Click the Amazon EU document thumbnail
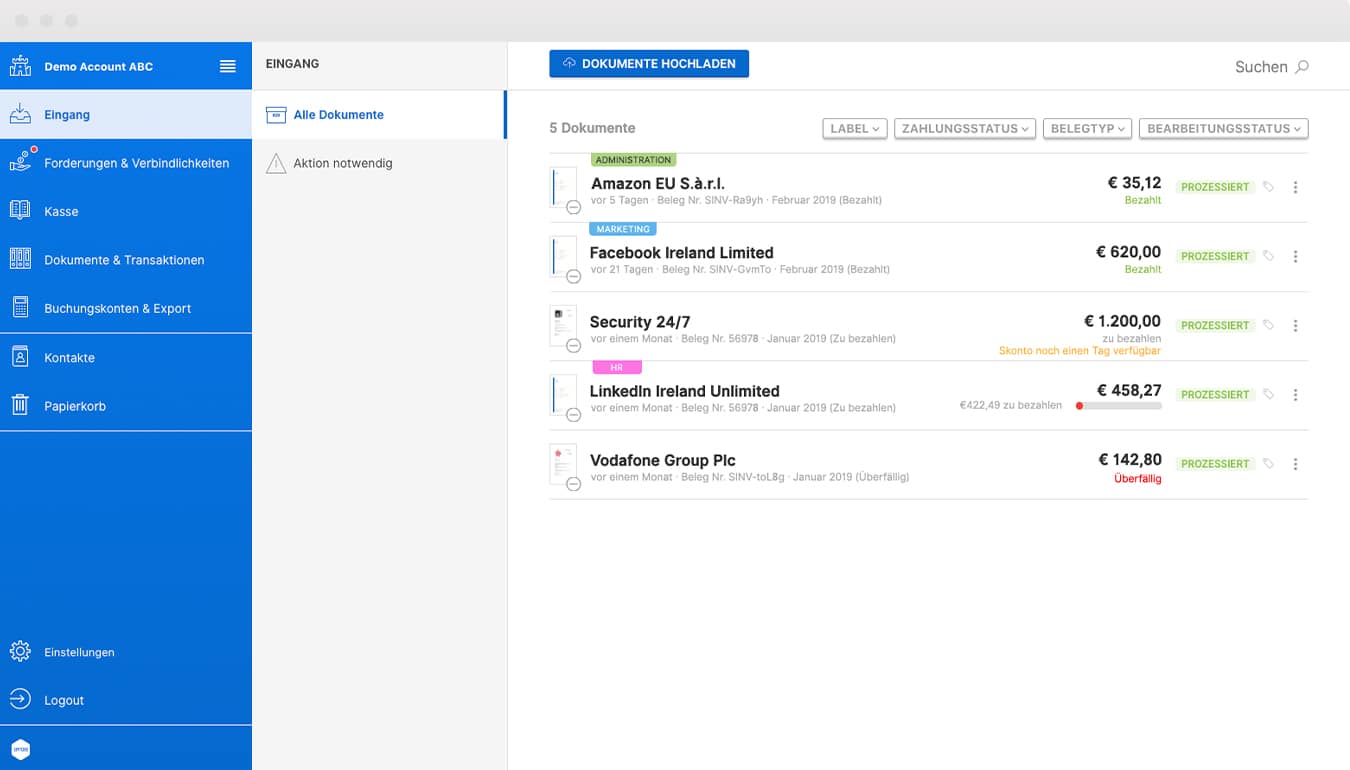 pos(564,187)
